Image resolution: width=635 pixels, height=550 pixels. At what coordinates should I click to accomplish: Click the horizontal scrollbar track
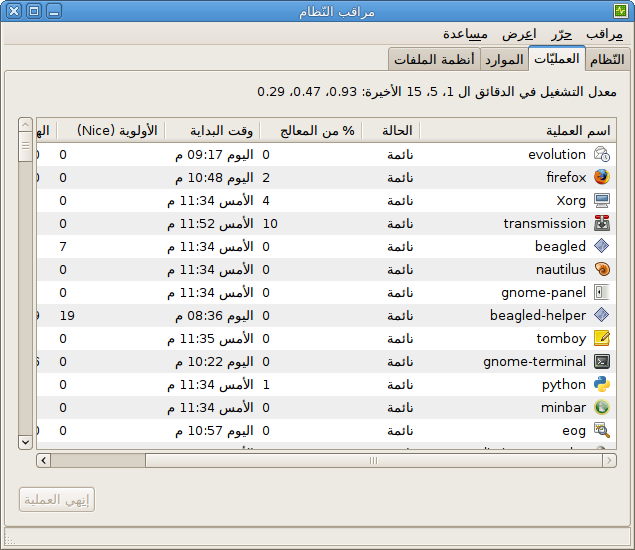pyautogui.click(x=320, y=460)
